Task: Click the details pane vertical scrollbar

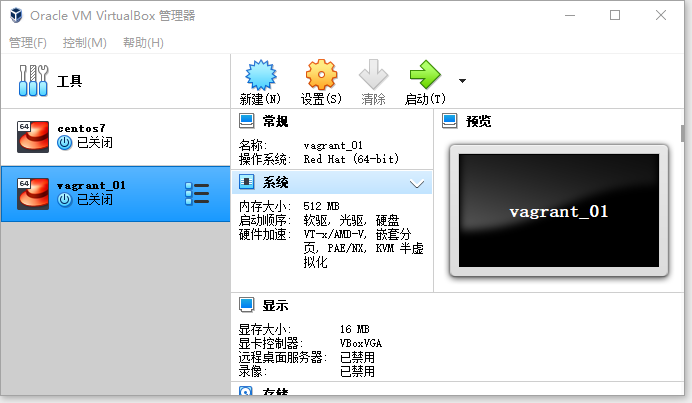Action: 682,134
